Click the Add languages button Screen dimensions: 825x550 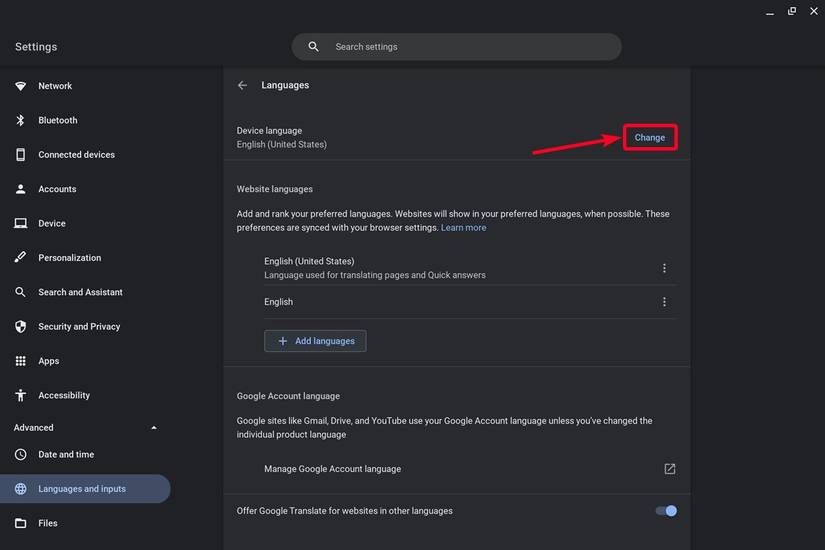pyautogui.click(x=315, y=341)
